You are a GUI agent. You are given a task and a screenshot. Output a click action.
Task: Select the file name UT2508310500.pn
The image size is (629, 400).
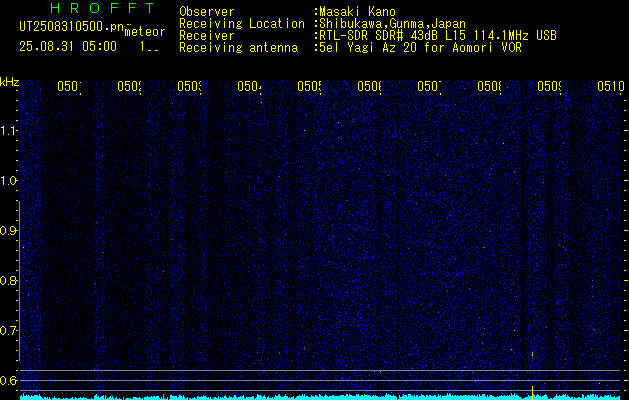coord(71,27)
